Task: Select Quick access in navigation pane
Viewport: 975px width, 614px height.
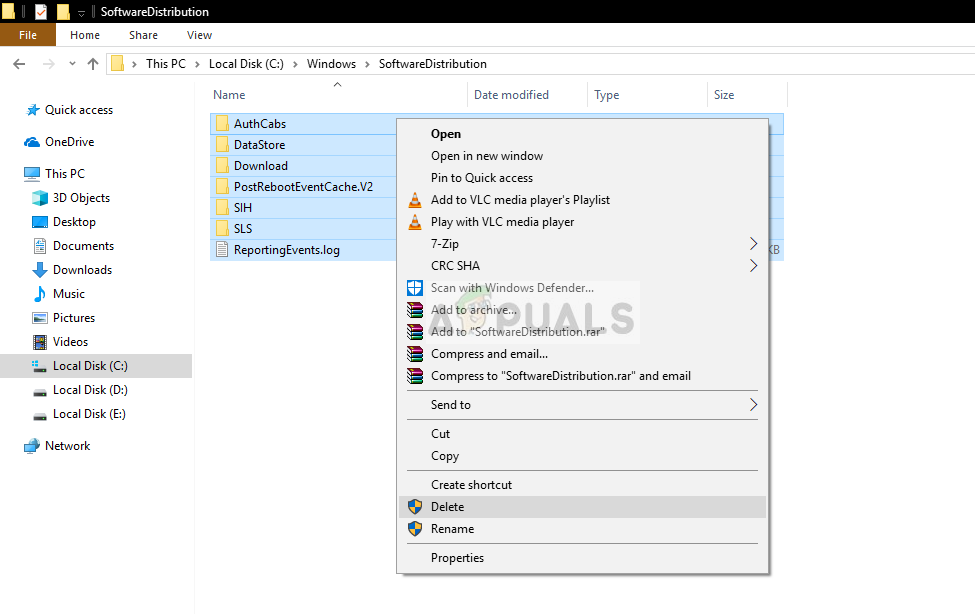Action: tap(79, 110)
